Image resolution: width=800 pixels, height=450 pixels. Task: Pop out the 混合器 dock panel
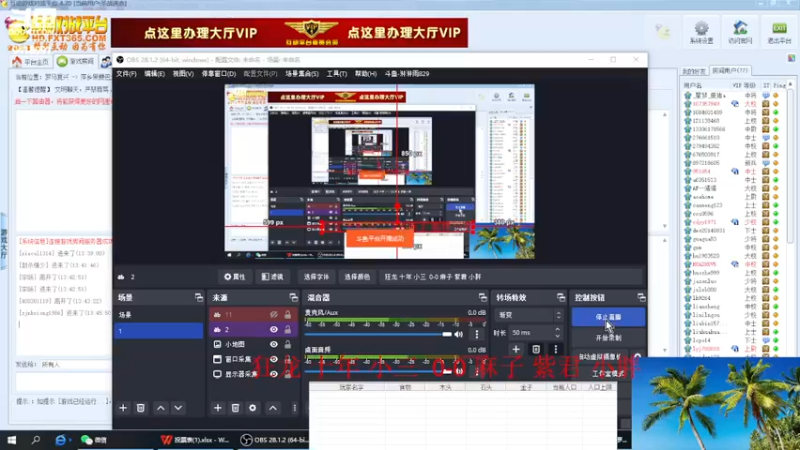[483, 297]
